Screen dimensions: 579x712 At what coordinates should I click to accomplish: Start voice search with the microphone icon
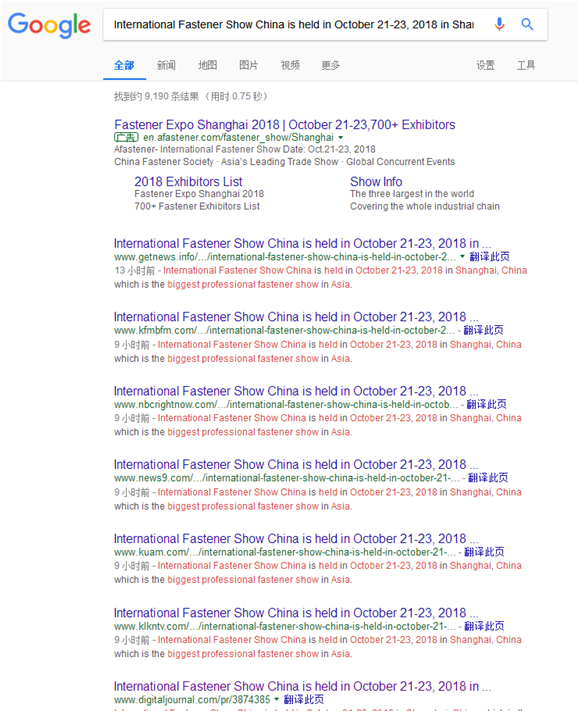pyautogui.click(x=499, y=24)
